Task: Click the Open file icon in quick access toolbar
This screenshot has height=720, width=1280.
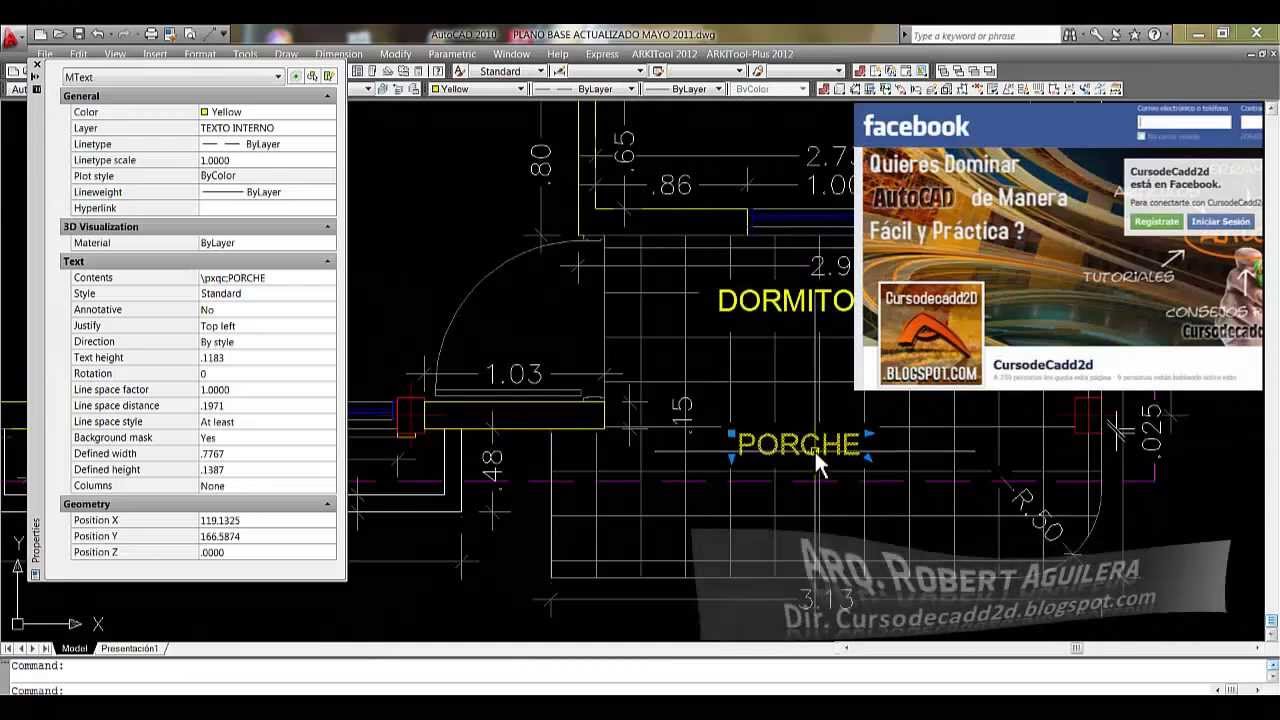Action: pos(60,34)
